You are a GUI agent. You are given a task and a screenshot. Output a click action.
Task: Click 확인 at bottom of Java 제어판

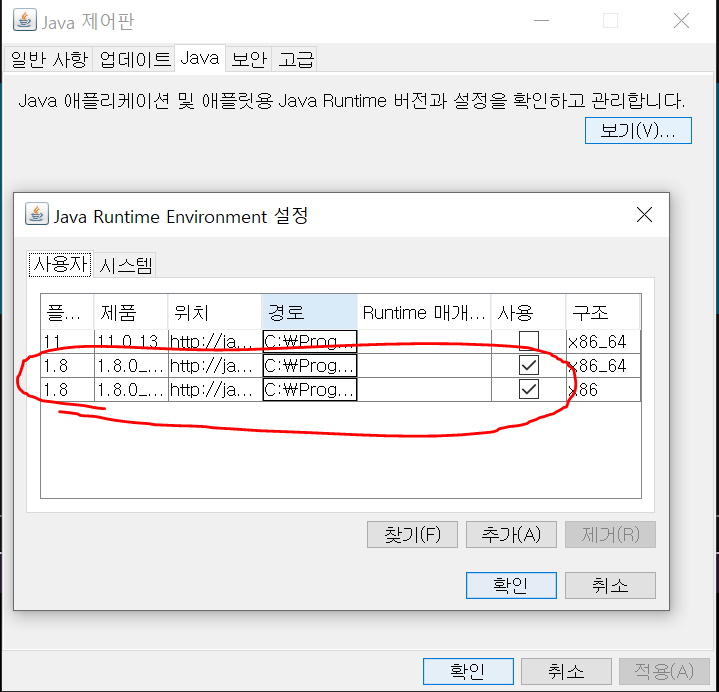pos(468,671)
